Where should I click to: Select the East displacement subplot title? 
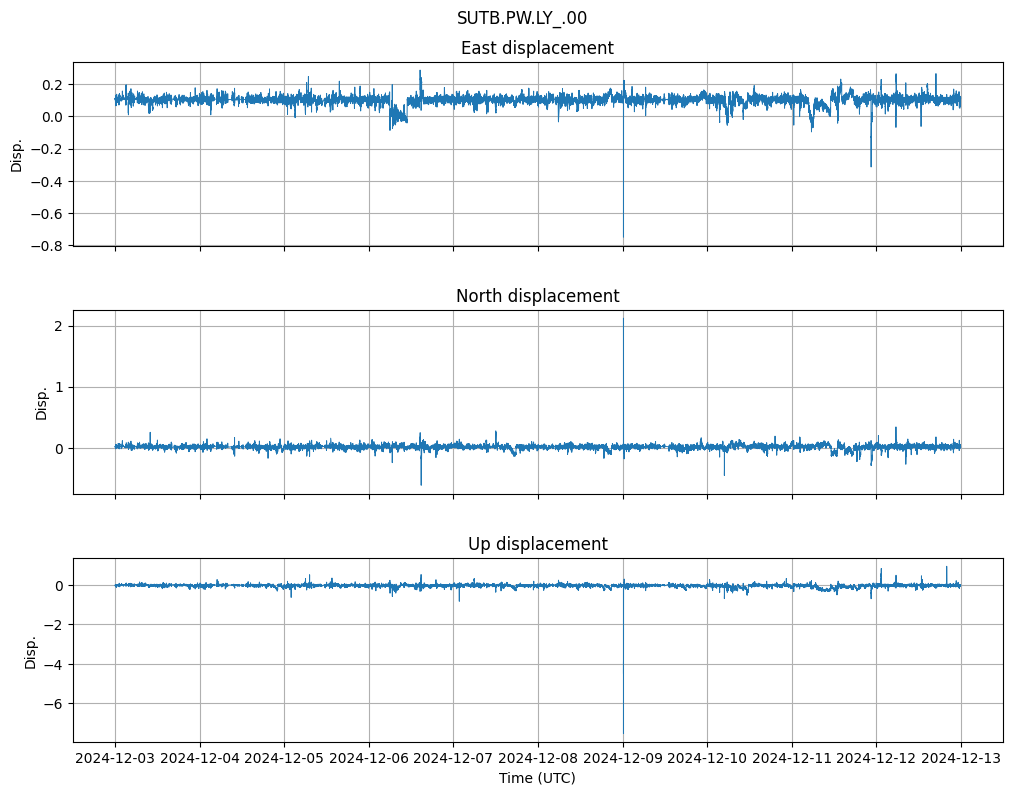(537, 48)
